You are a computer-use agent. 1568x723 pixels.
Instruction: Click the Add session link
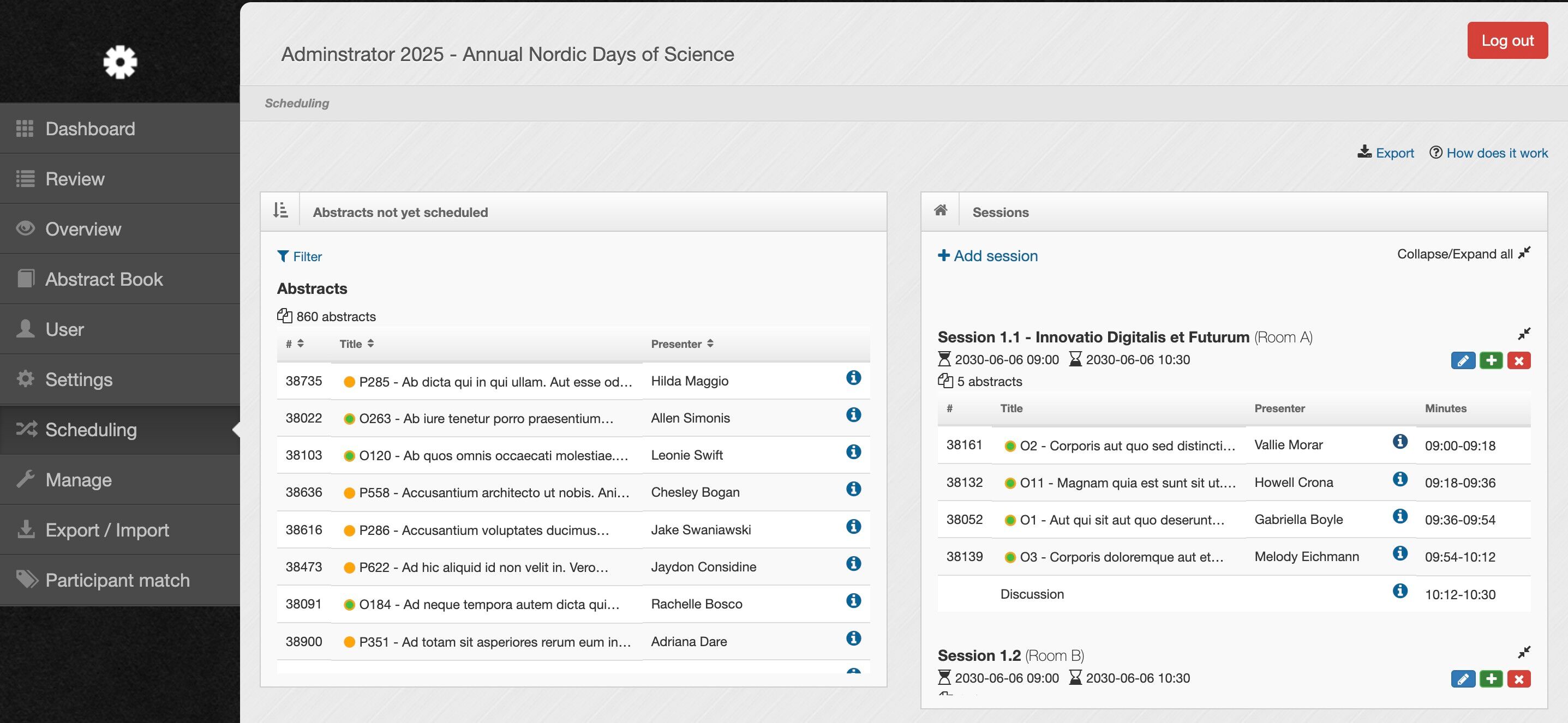(x=988, y=256)
